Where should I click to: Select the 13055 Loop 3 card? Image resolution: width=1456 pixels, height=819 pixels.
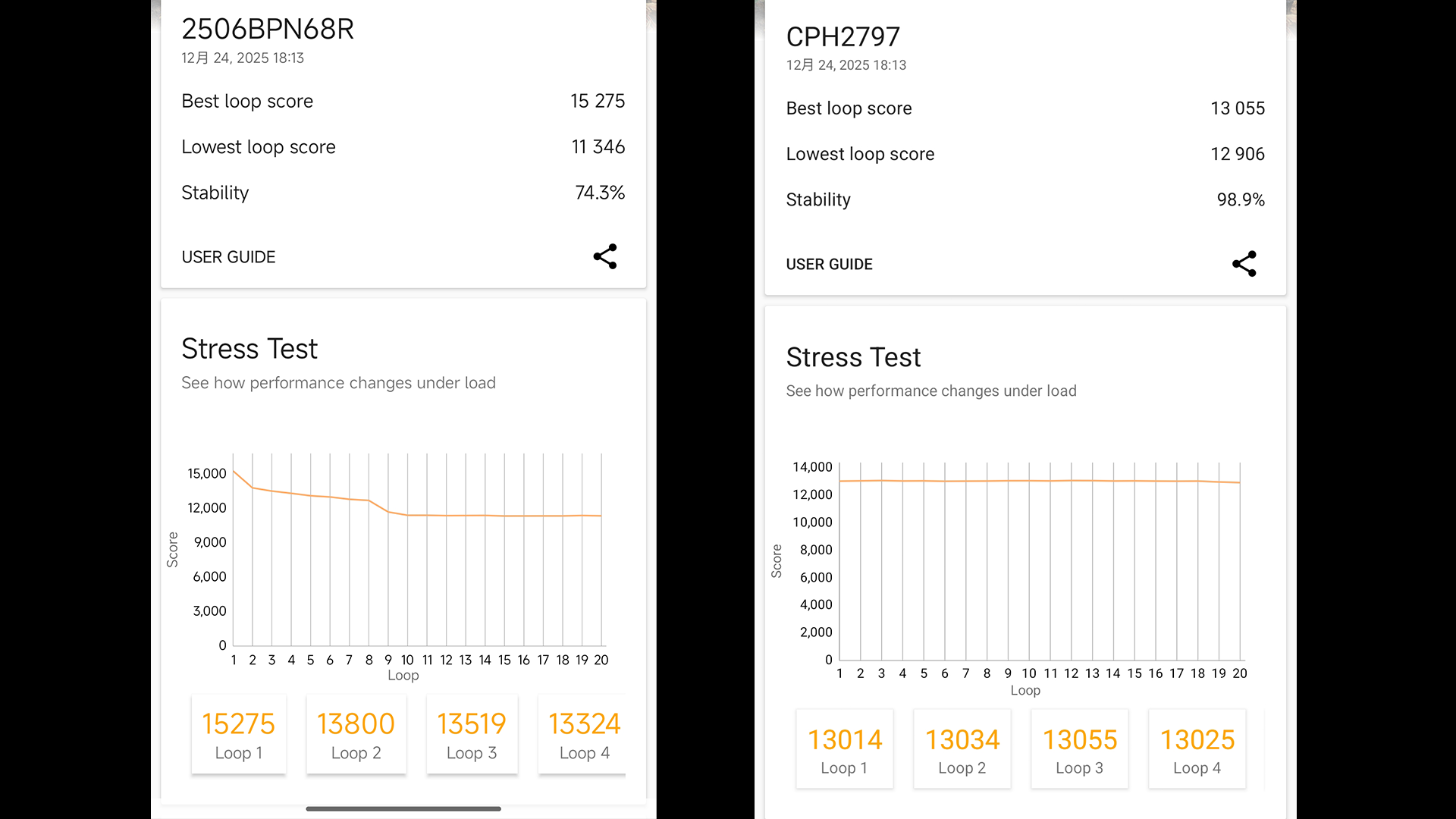coord(1079,749)
